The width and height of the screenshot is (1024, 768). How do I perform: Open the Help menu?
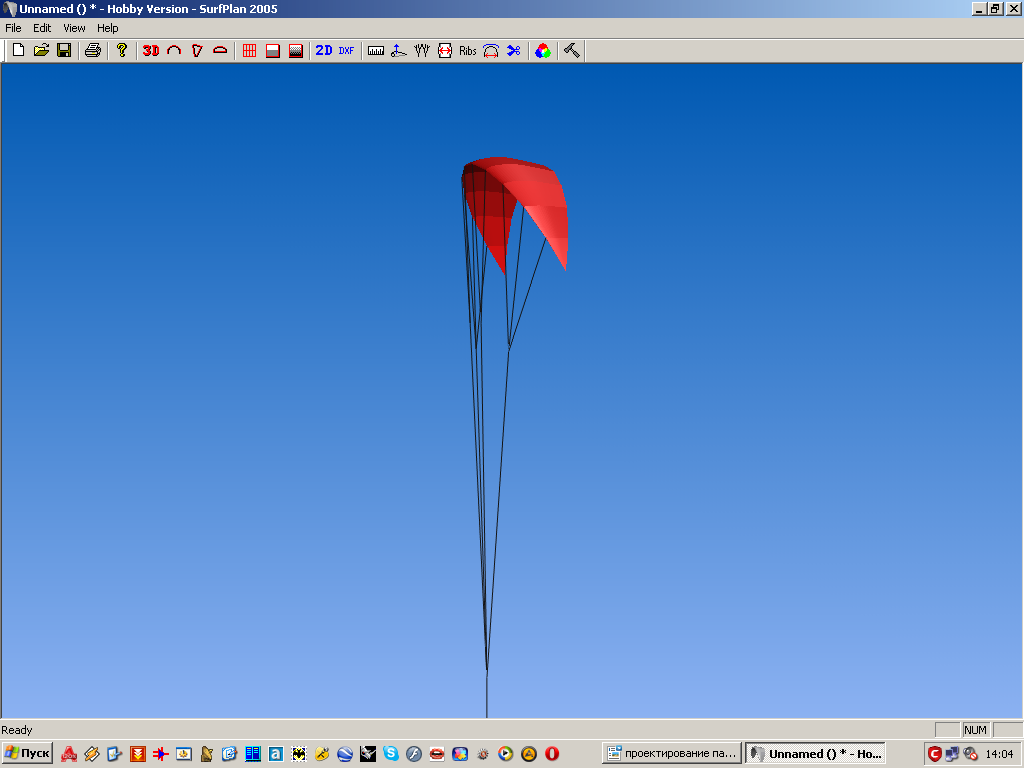[107, 28]
